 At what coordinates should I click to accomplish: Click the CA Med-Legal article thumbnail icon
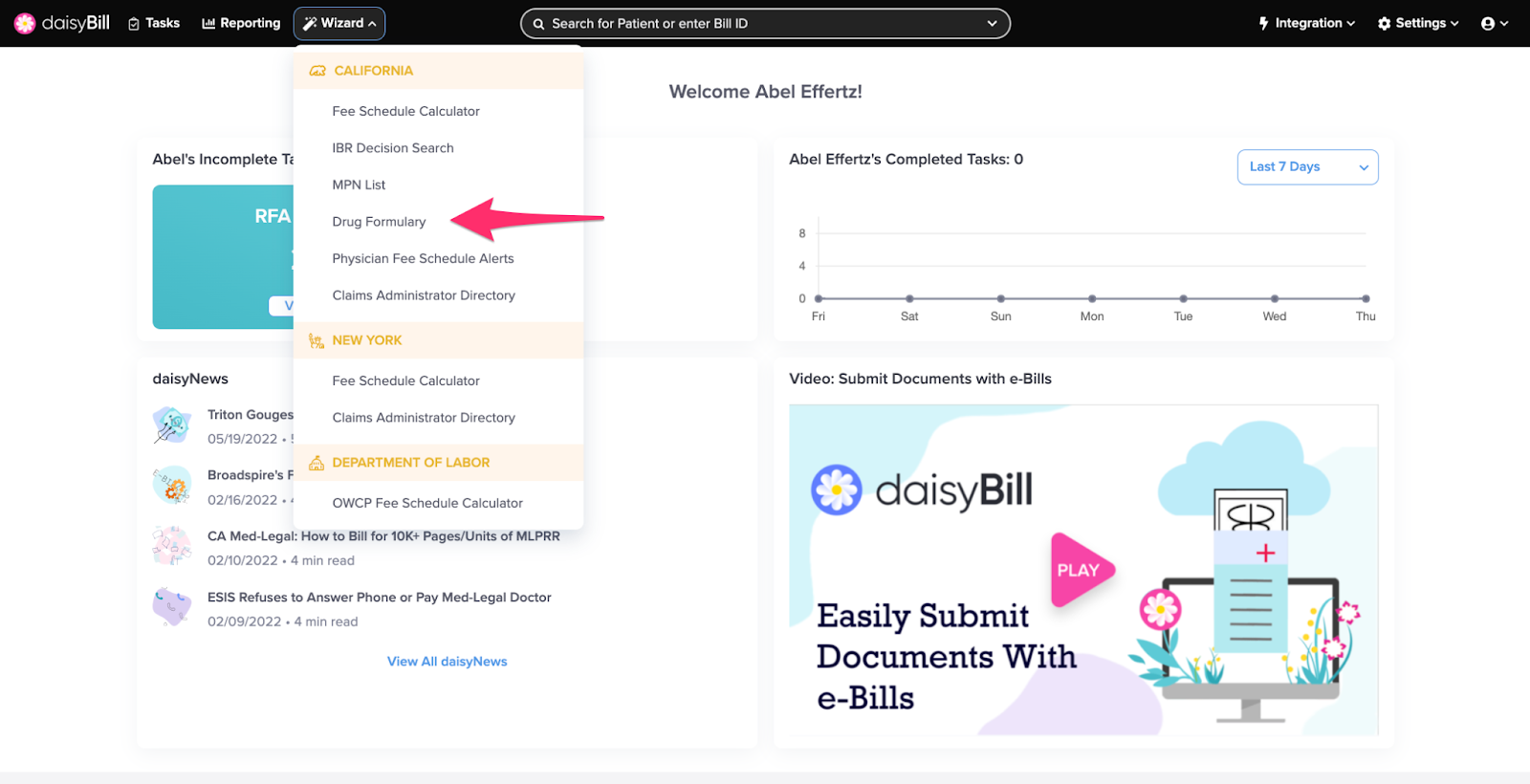point(172,546)
